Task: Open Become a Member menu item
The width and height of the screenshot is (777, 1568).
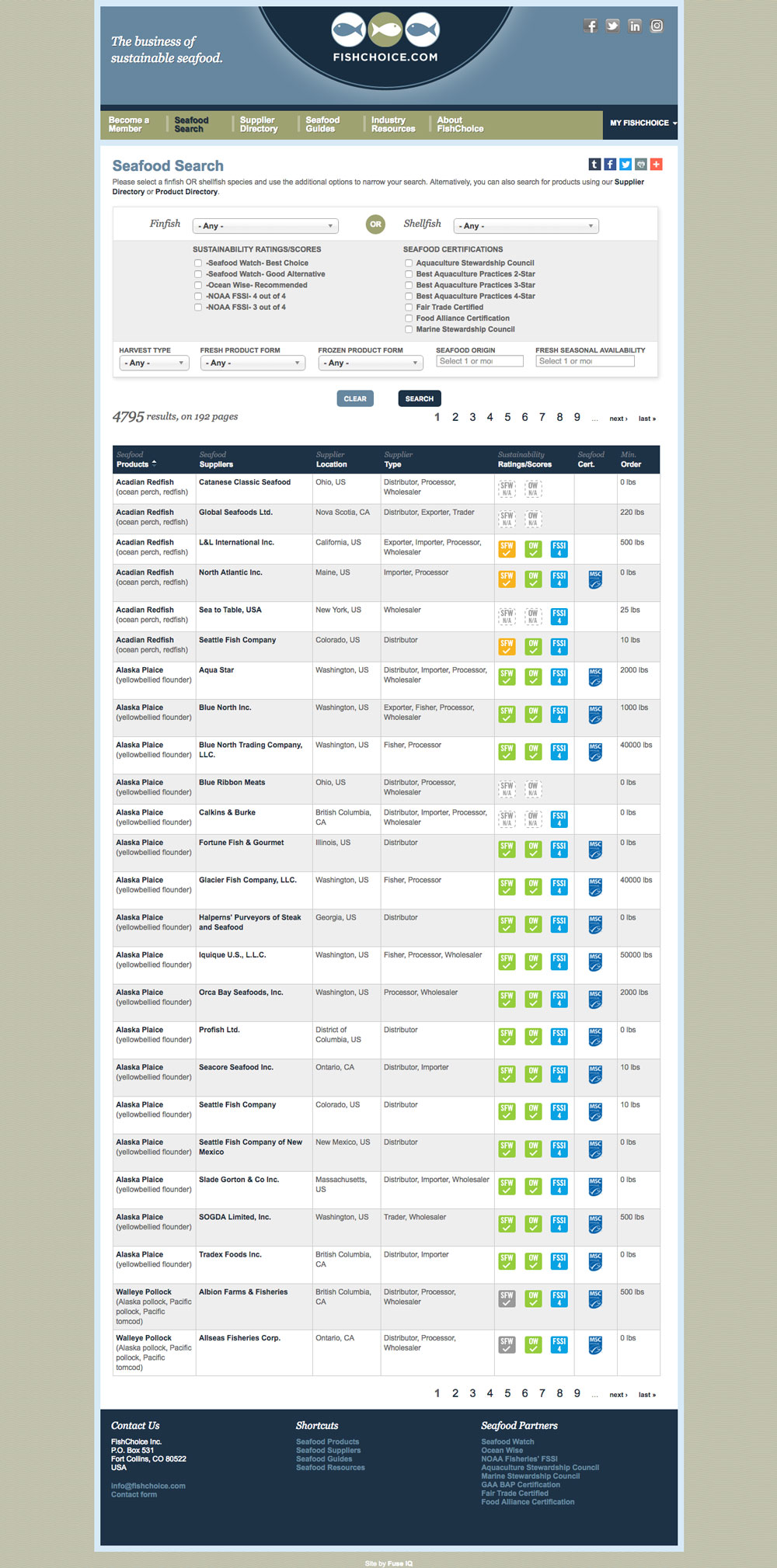Action: tap(129, 124)
